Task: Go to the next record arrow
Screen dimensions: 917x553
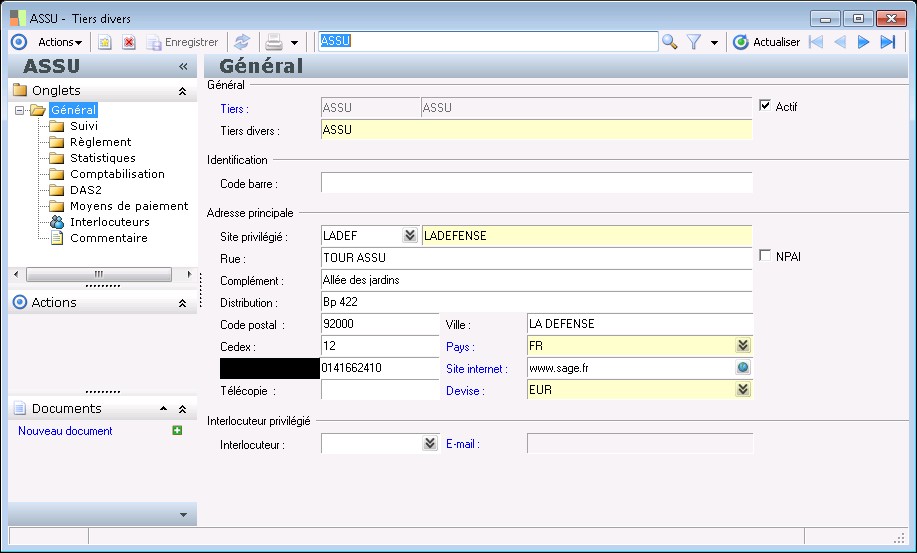Action: (x=864, y=42)
